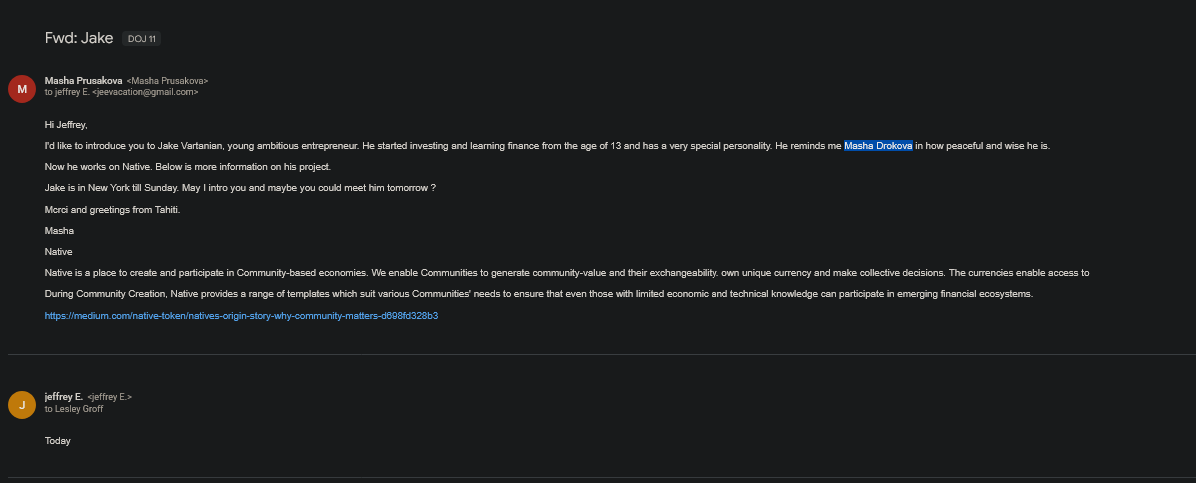Screen dimensions: 1196x483
Task: Select sender name Masha Prusakova in header
Action: [83, 80]
